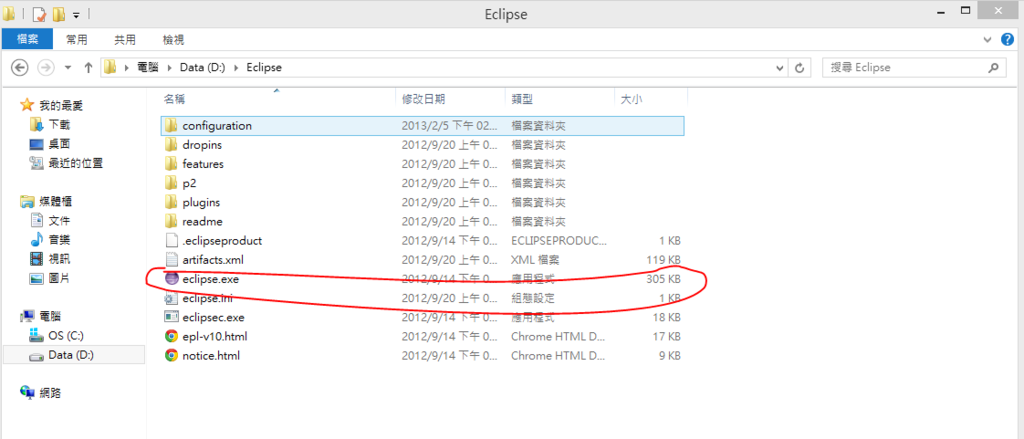1024x439 pixels.
Task: Click the eclipsec.exe console icon
Action: pyautogui.click(x=171, y=317)
